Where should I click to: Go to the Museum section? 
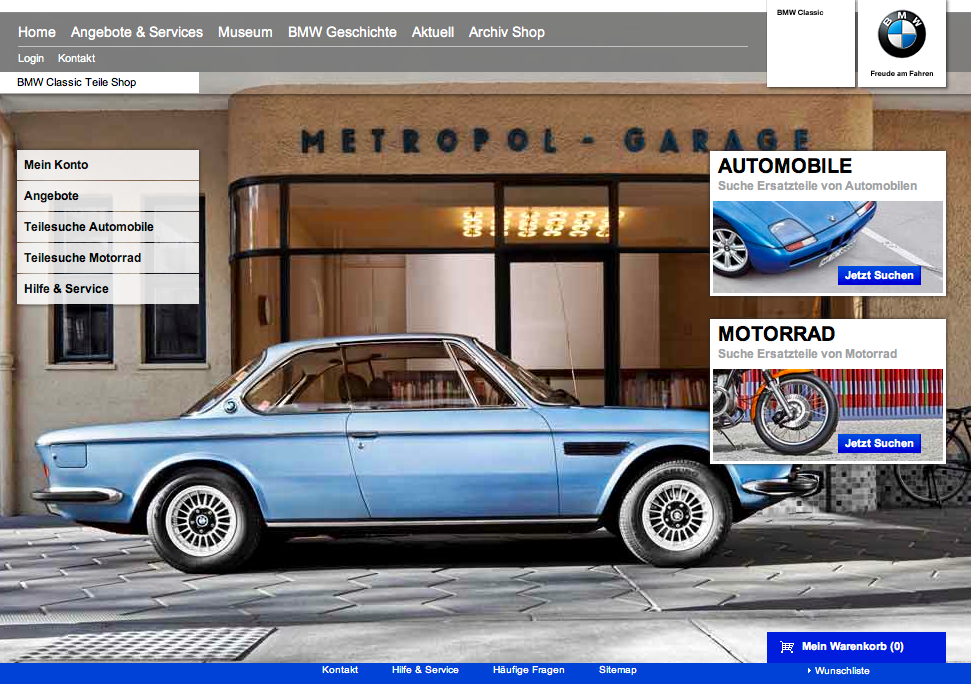245,32
